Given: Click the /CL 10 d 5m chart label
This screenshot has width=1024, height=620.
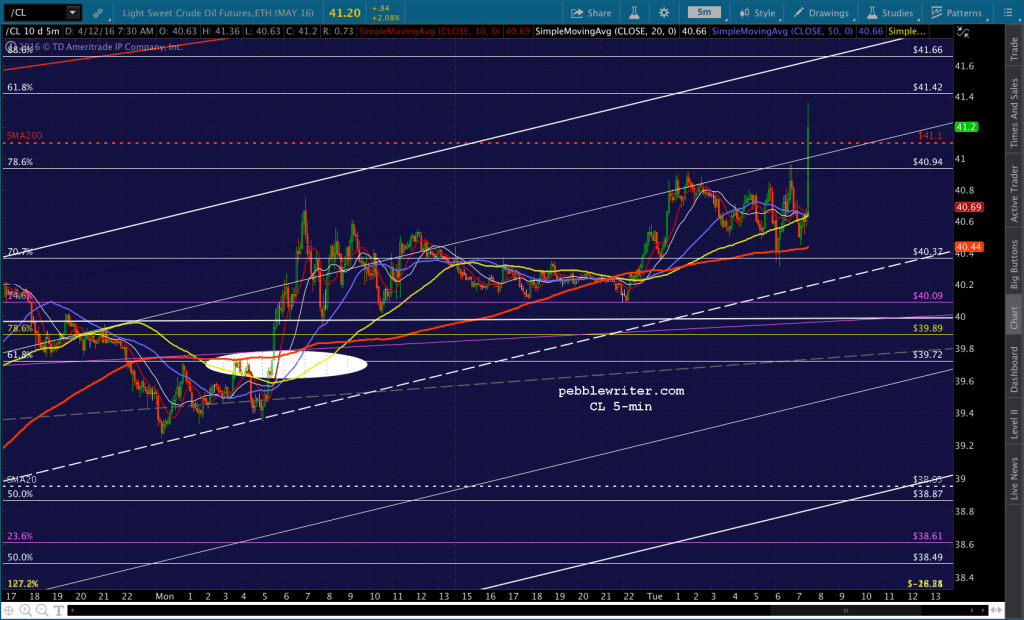Looking at the screenshot, I should click(x=33, y=31).
